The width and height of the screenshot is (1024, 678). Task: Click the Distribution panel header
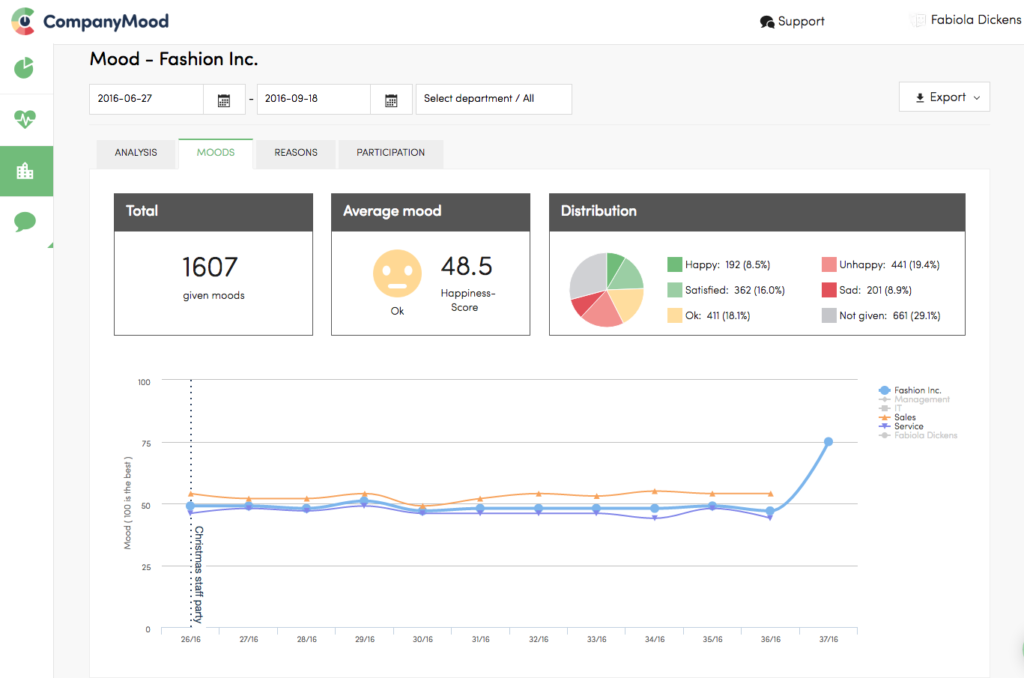coord(757,212)
